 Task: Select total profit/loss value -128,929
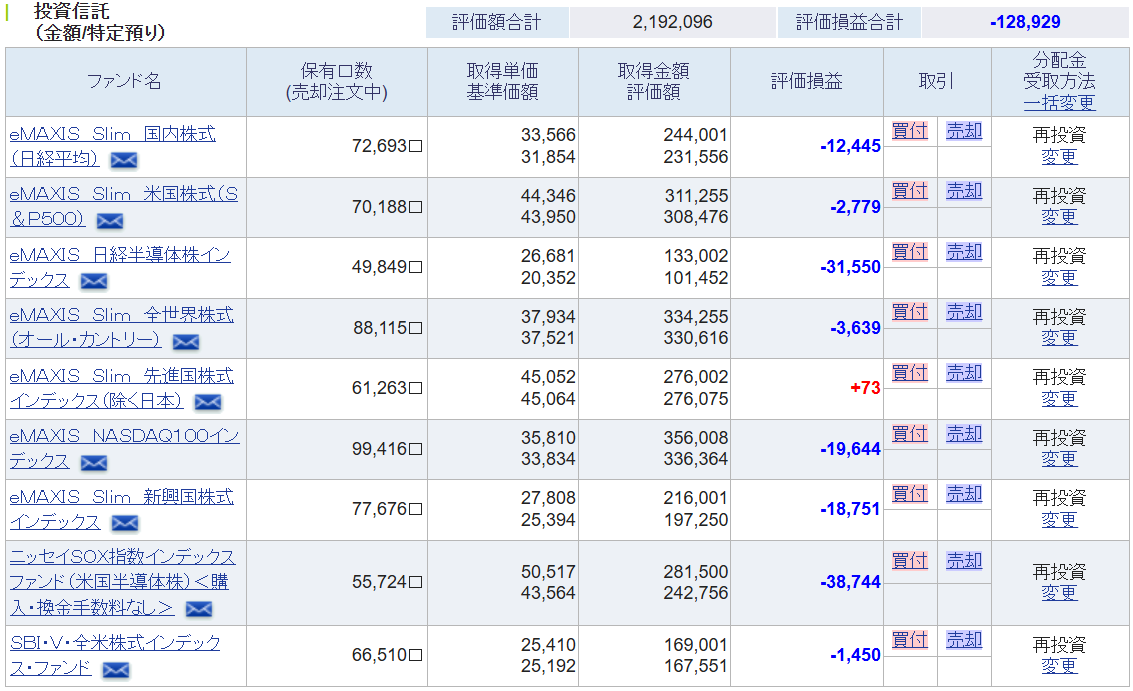[1025, 22]
